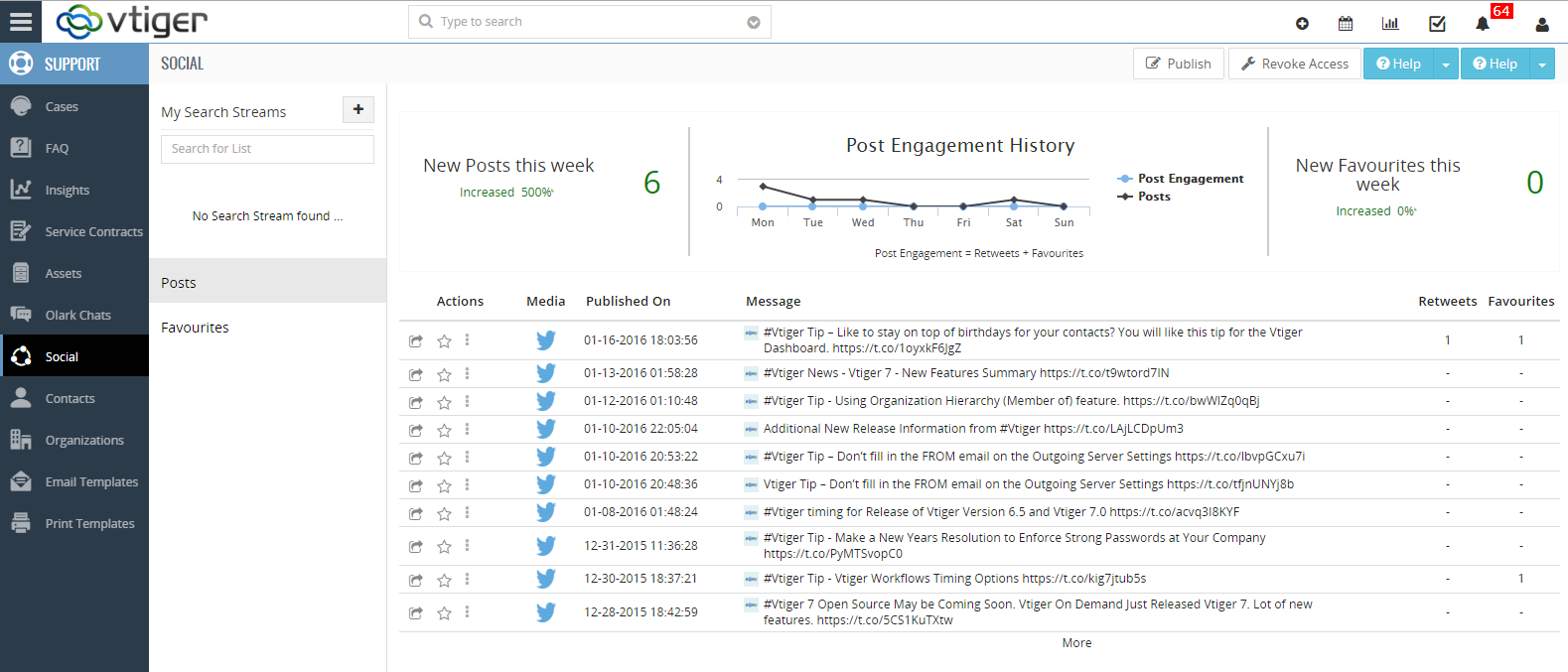Favourite the 01-10-2016 22:05:04 post
1568x672 pixels.
[x=444, y=431]
